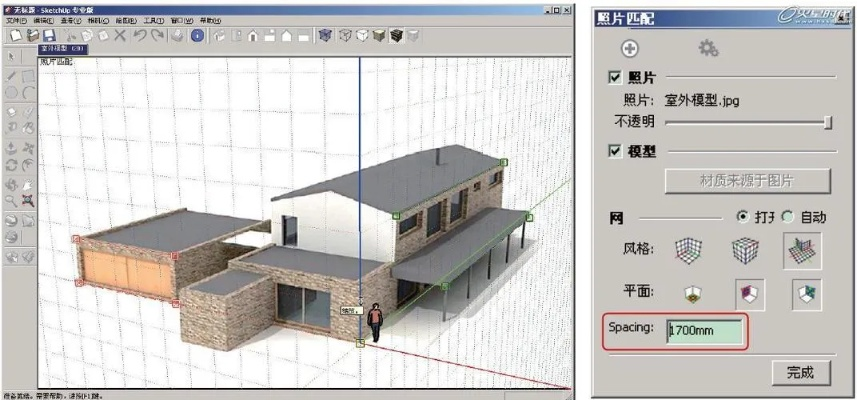Image resolution: width=857 pixels, height=400 pixels.
Task: Toggle the 模型 checkbox
Action: tap(615, 151)
